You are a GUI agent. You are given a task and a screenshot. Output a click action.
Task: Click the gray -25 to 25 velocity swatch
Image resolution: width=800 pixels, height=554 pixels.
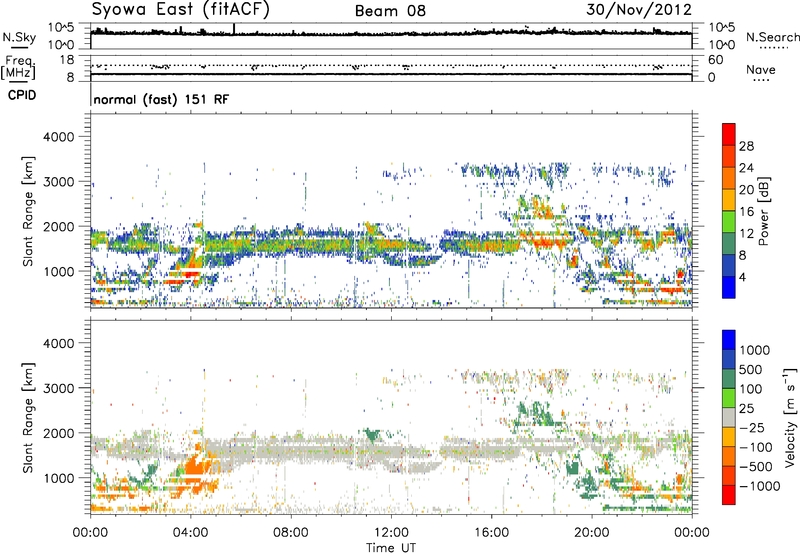click(x=729, y=417)
